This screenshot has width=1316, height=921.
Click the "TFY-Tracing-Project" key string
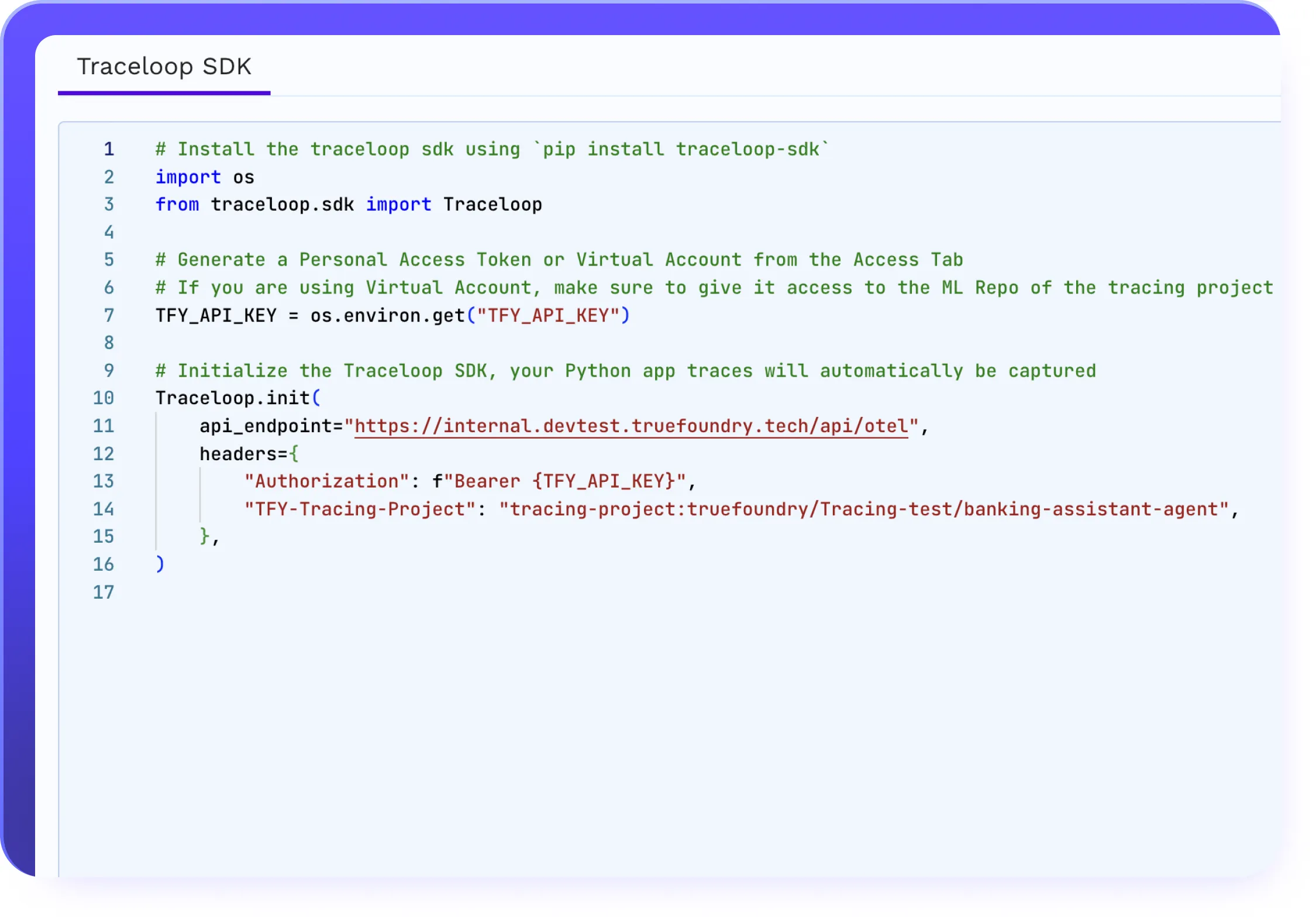pyautogui.click(x=360, y=509)
